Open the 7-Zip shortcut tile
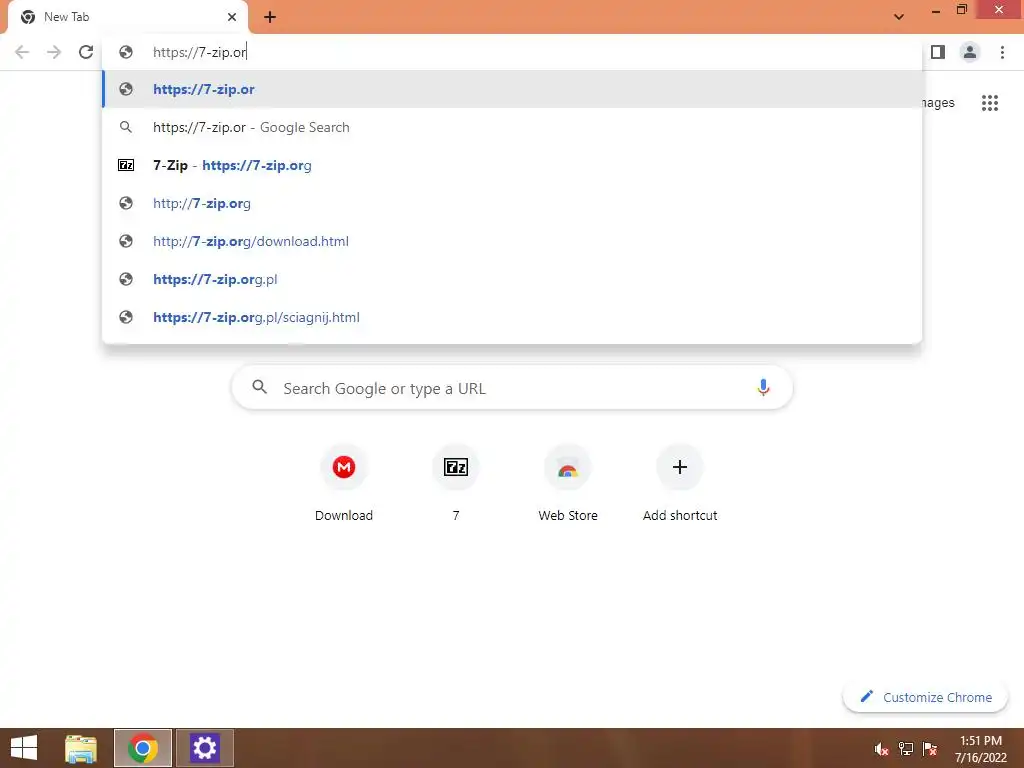The height and width of the screenshot is (768, 1024). point(456,483)
